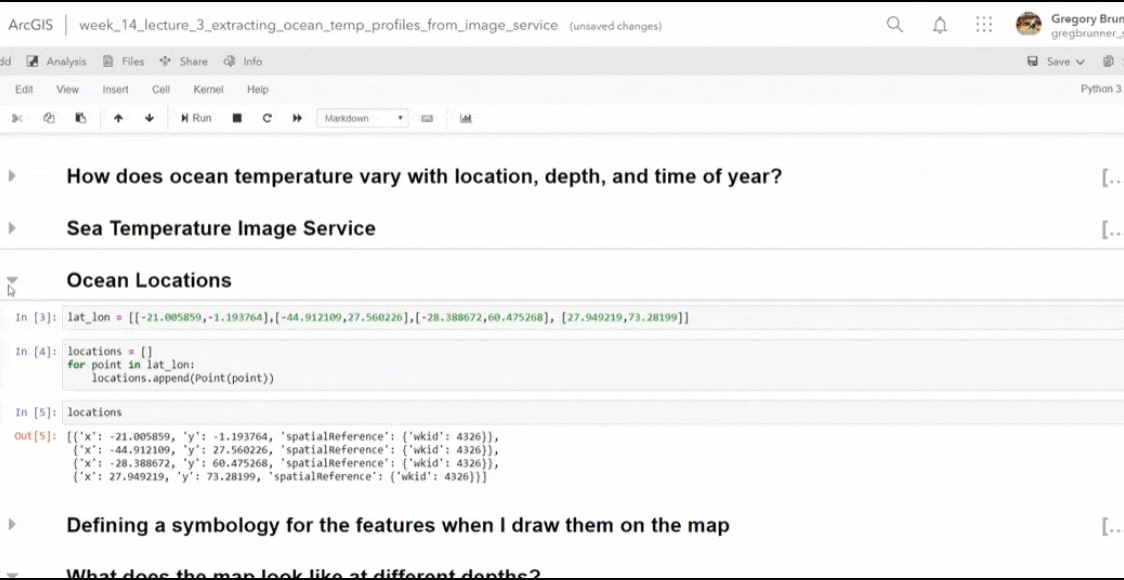Click the bar chart toolbar icon
Screen dimensions: 1124x580
click(x=466, y=118)
